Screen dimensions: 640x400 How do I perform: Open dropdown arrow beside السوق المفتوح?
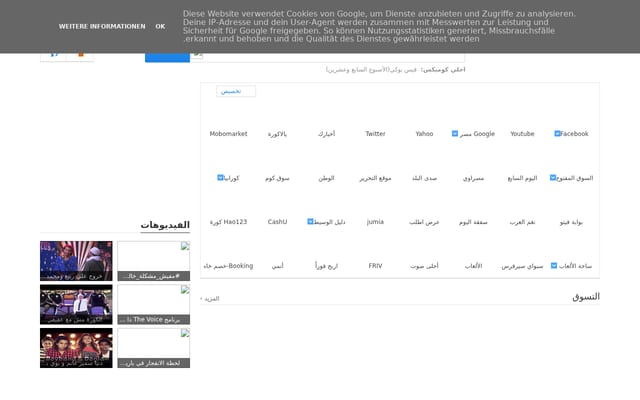click(x=553, y=178)
